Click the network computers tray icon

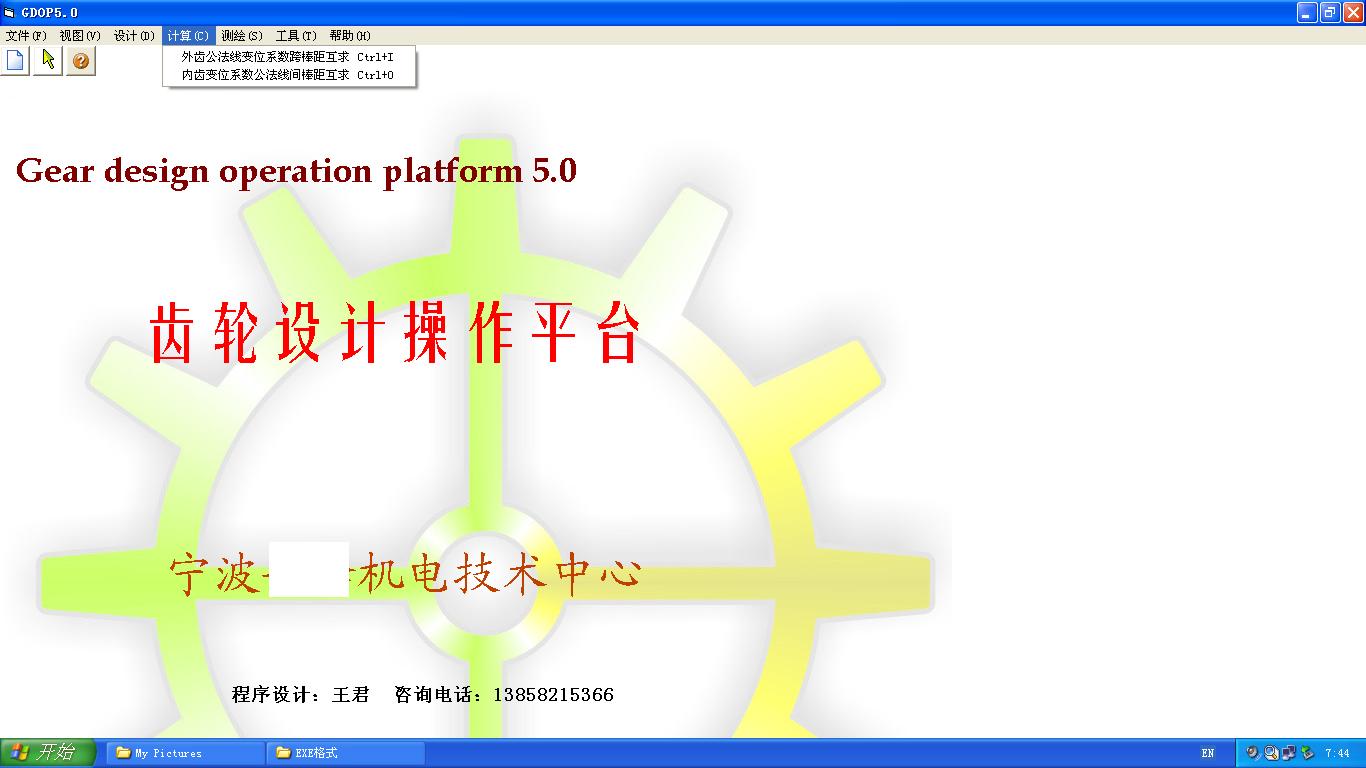1289,753
